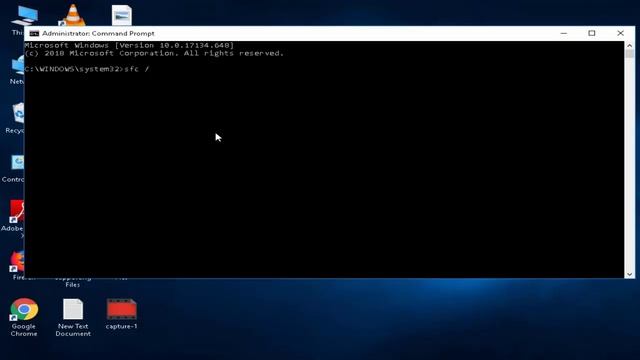The height and width of the screenshot is (360, 640).
Task: Minimize the Command Prompt window
Action: pyautogui.click(x=564, y=33)
